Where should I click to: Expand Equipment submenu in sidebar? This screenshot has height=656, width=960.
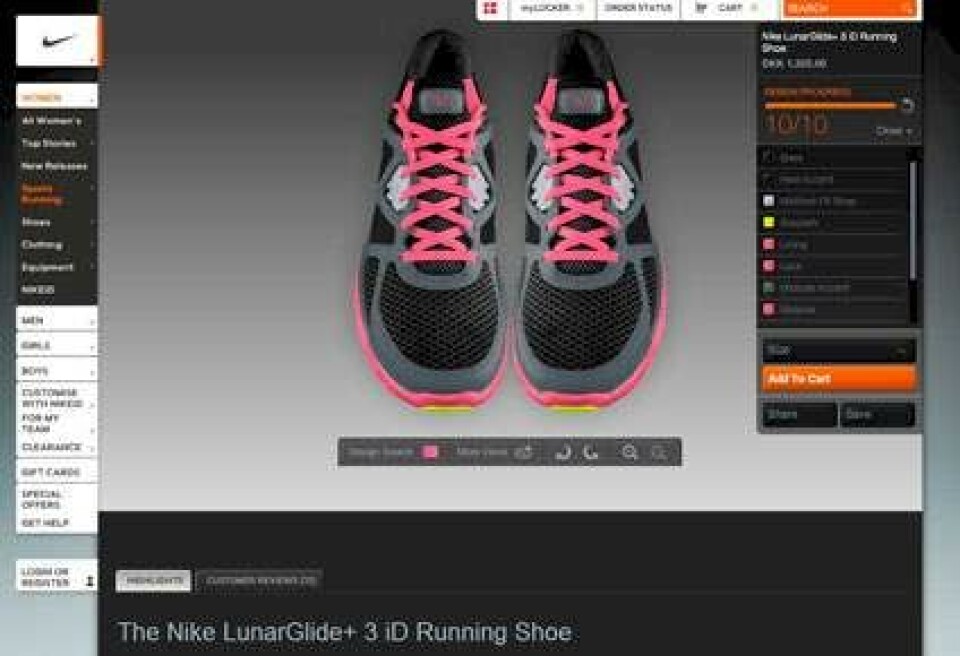56,267
